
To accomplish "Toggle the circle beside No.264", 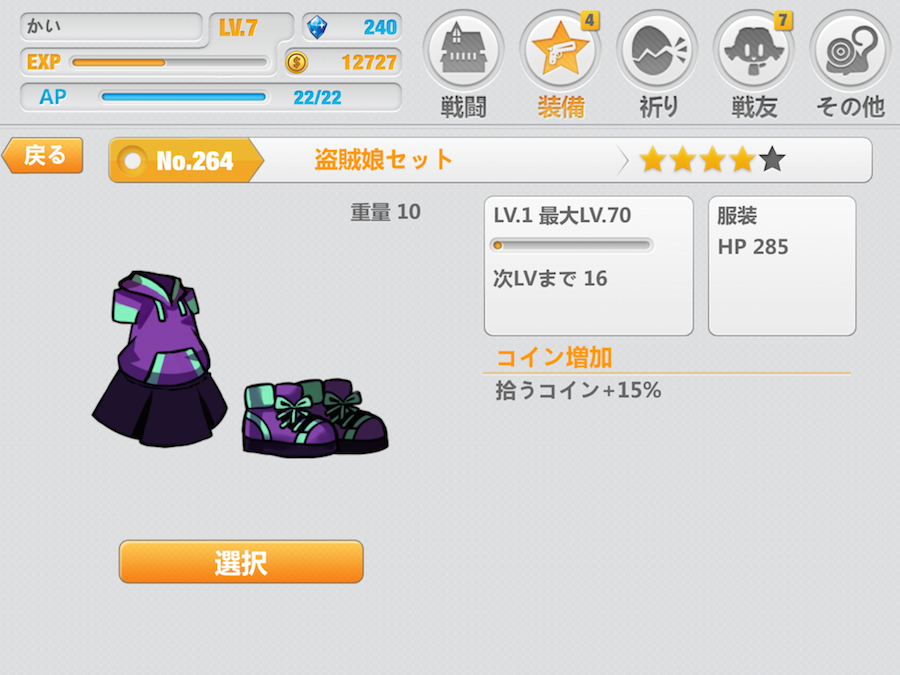I will 133,161.
